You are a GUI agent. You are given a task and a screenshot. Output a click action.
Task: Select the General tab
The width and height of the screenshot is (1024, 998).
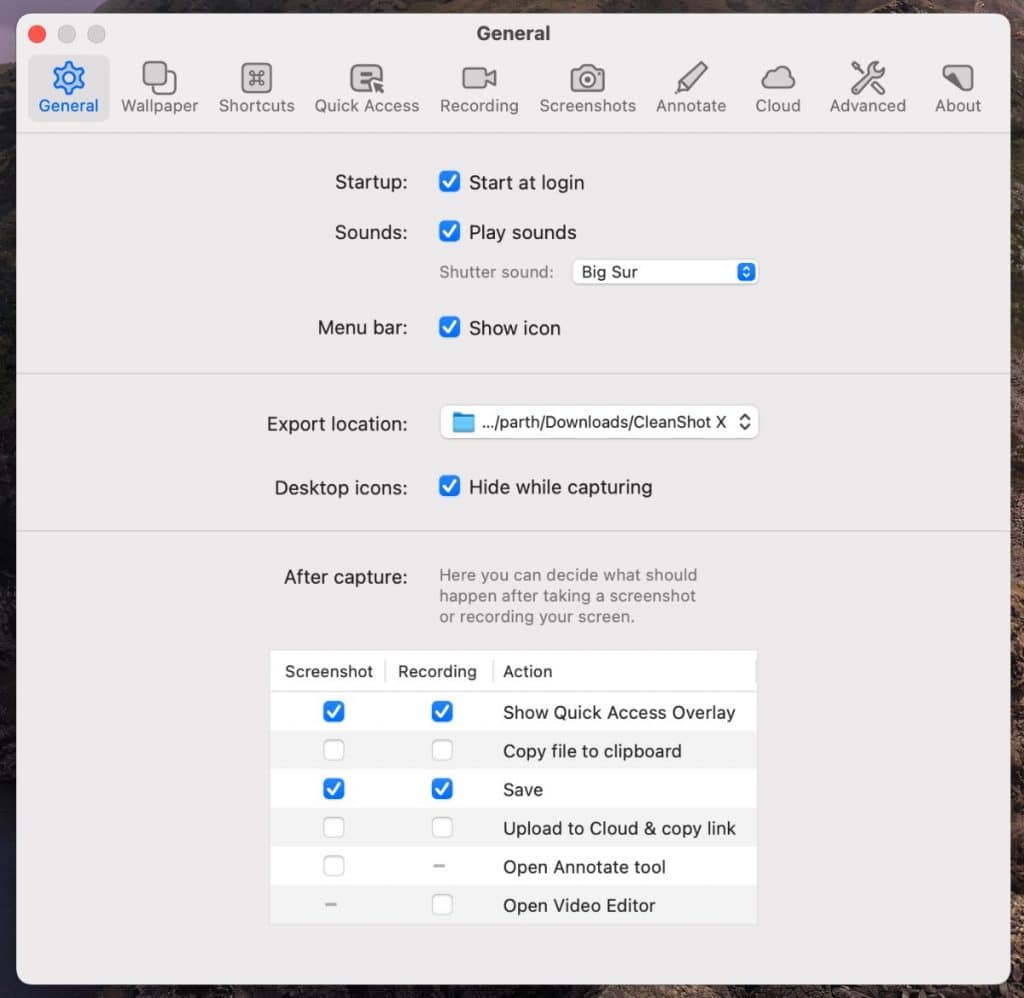(68, 88)
